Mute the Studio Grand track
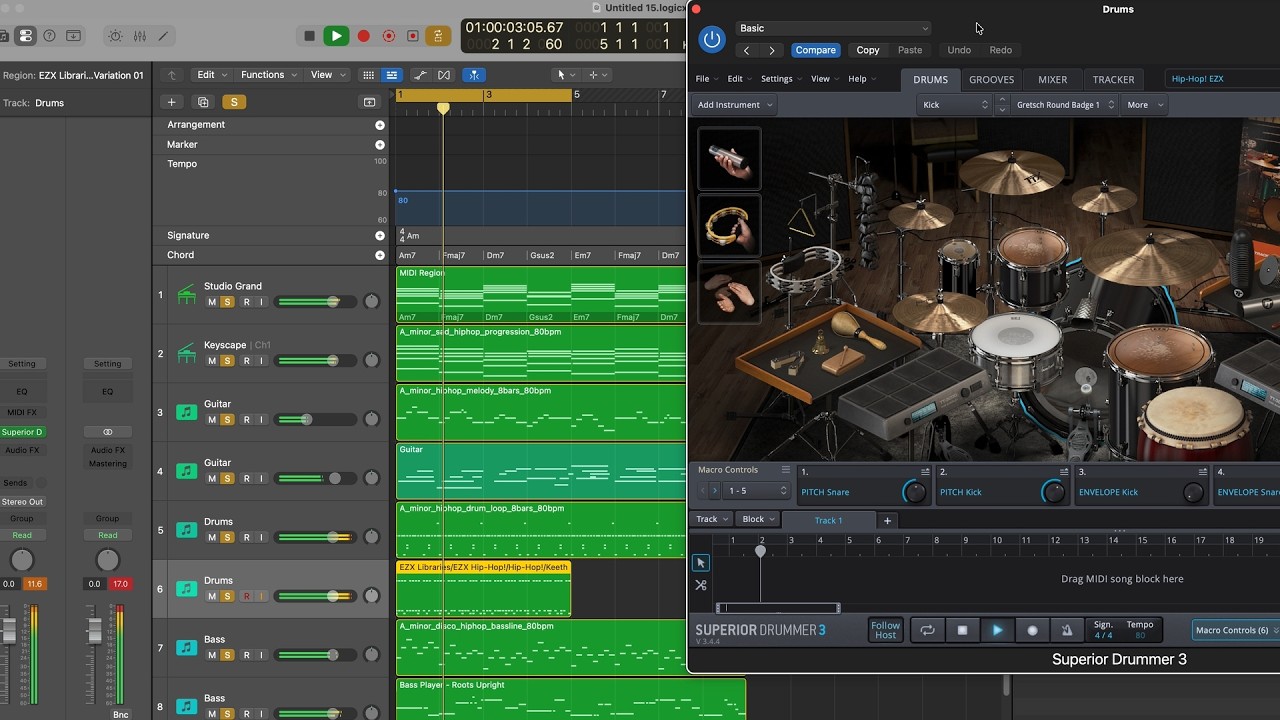The image size is (1280, 720). click(211, 302)
